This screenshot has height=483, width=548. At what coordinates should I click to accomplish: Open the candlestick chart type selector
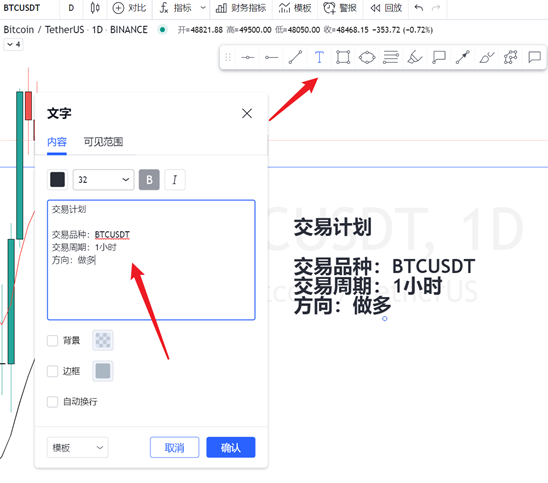pyautogui.click(x=95, y=8)
